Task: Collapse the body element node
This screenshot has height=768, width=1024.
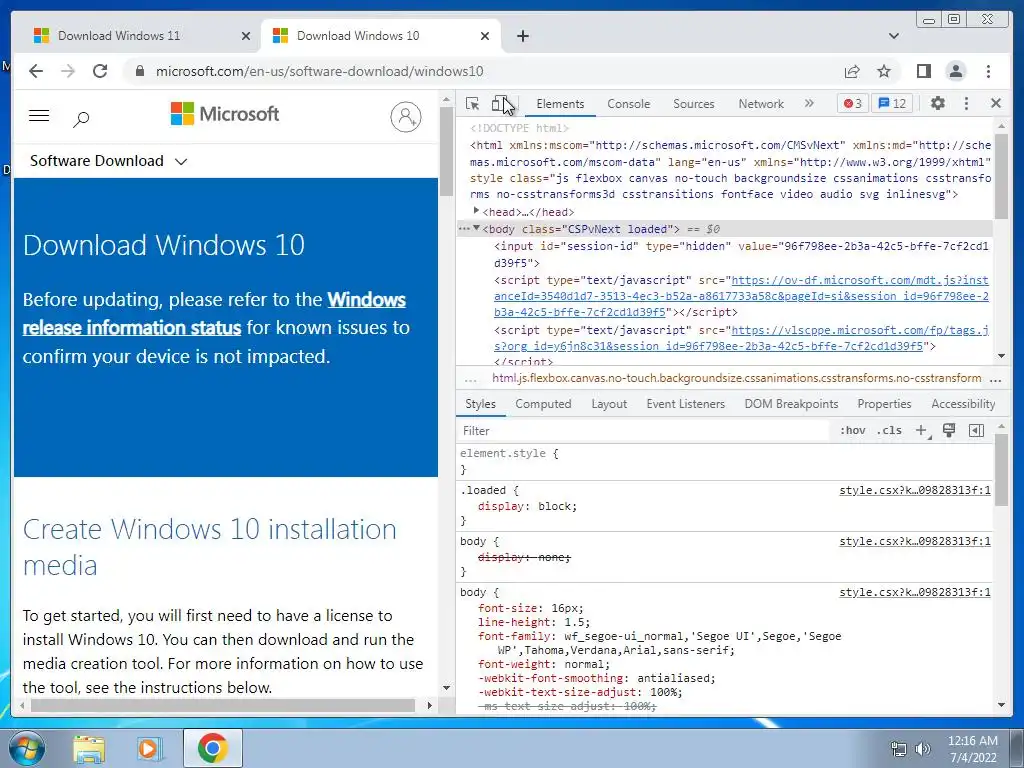Action: [x=476, y=229]
